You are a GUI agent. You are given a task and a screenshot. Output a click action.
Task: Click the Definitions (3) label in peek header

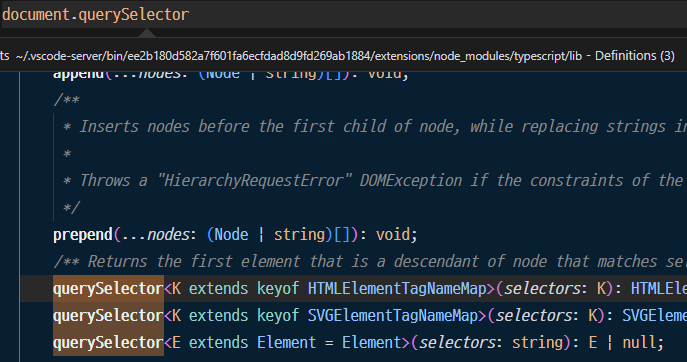pos(634,56)
